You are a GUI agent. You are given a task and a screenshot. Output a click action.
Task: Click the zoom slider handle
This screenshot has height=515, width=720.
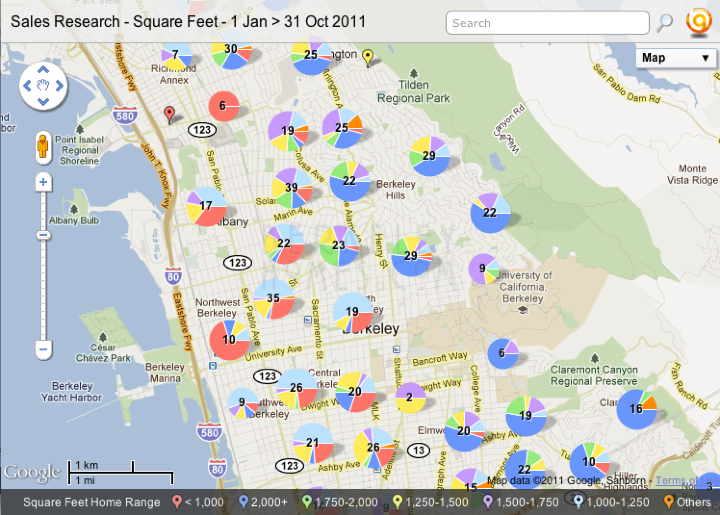pyautogui.click(x=43, y=235)
